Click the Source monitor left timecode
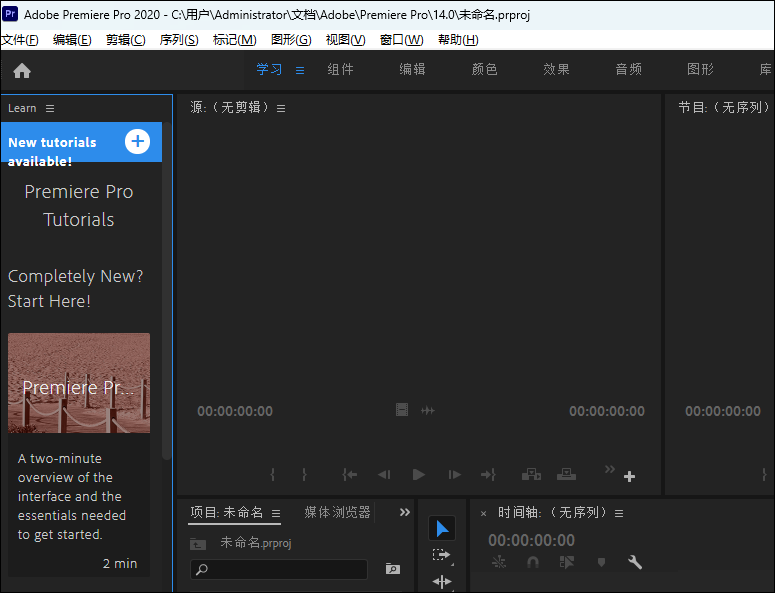Image resolution: width=775 pixels, height=593 pixels. 235,411
